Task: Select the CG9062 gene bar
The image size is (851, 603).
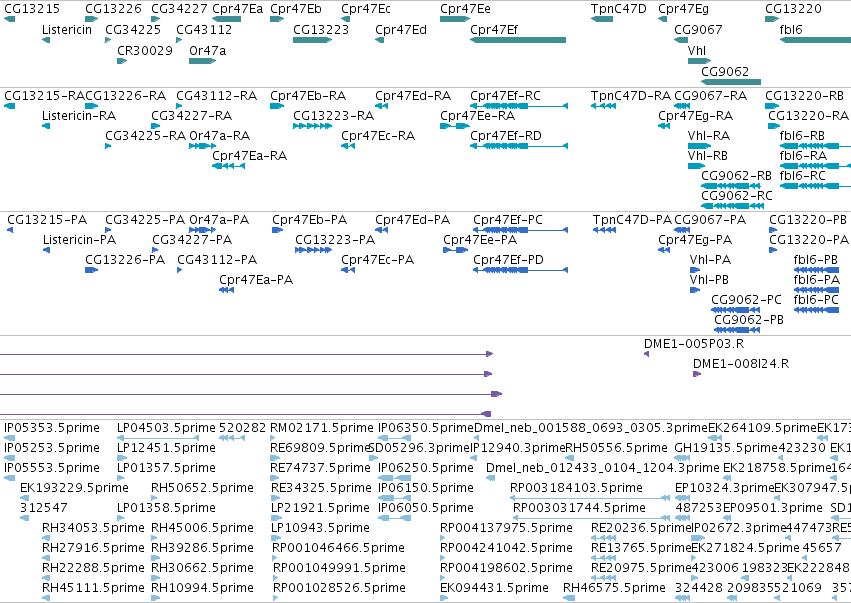Action: point(731,81)
